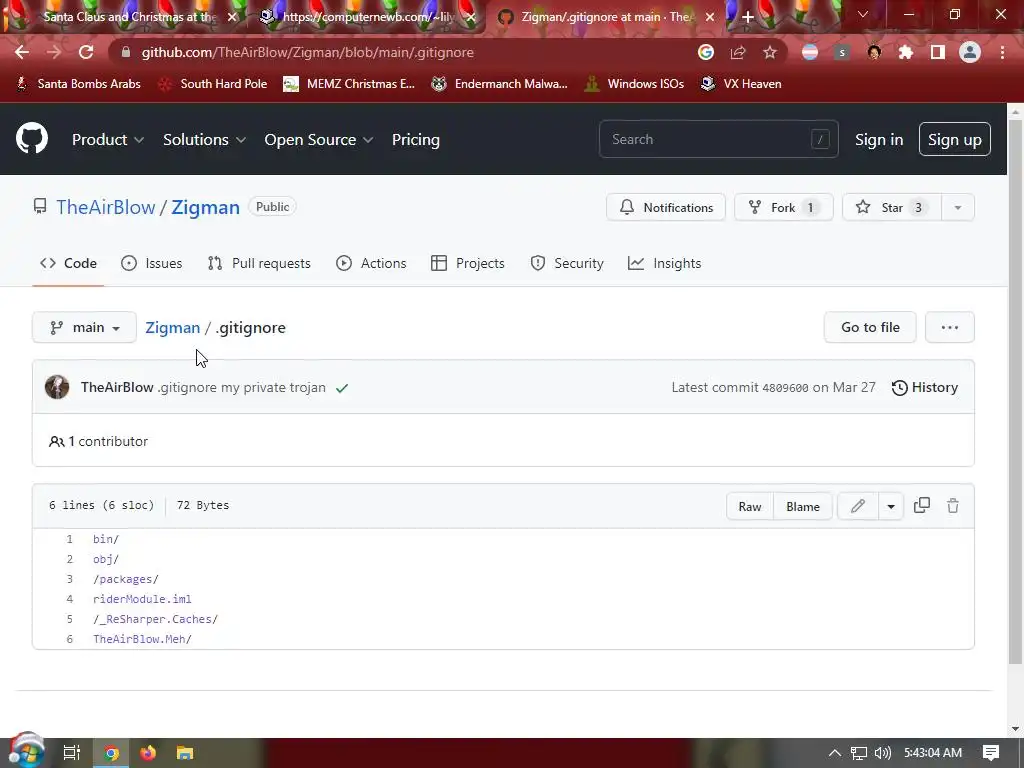Click the GitHub search field
1024x768 pixels.
point(718,139)
